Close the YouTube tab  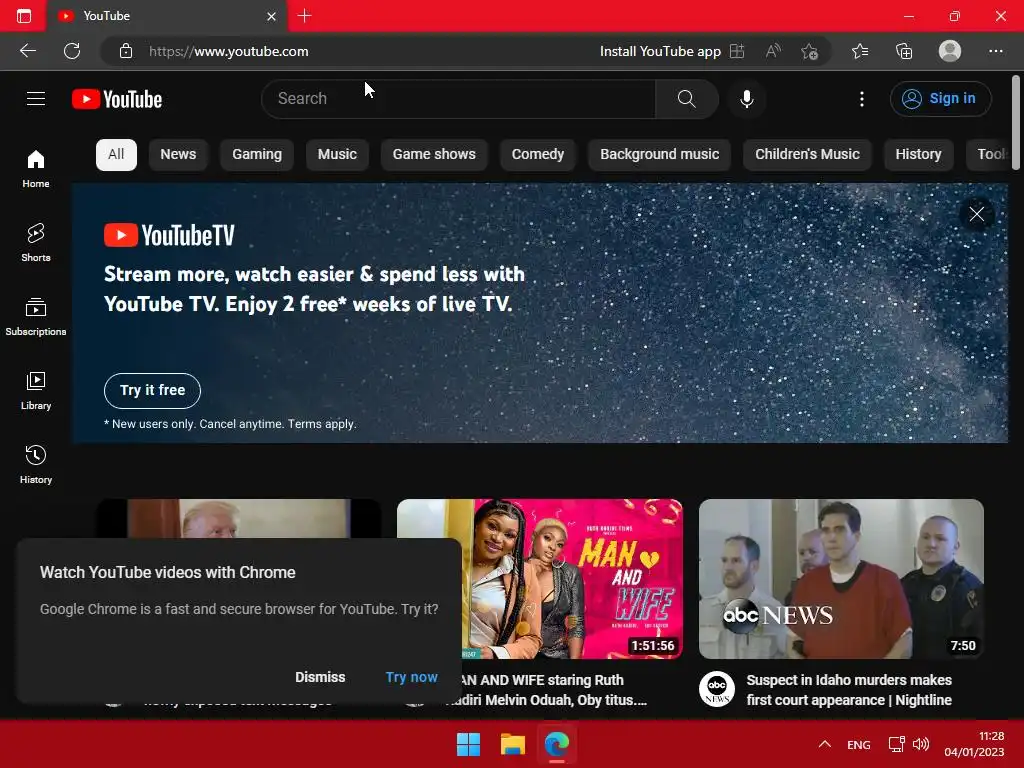pyautogui.click(x=272, y=16)
